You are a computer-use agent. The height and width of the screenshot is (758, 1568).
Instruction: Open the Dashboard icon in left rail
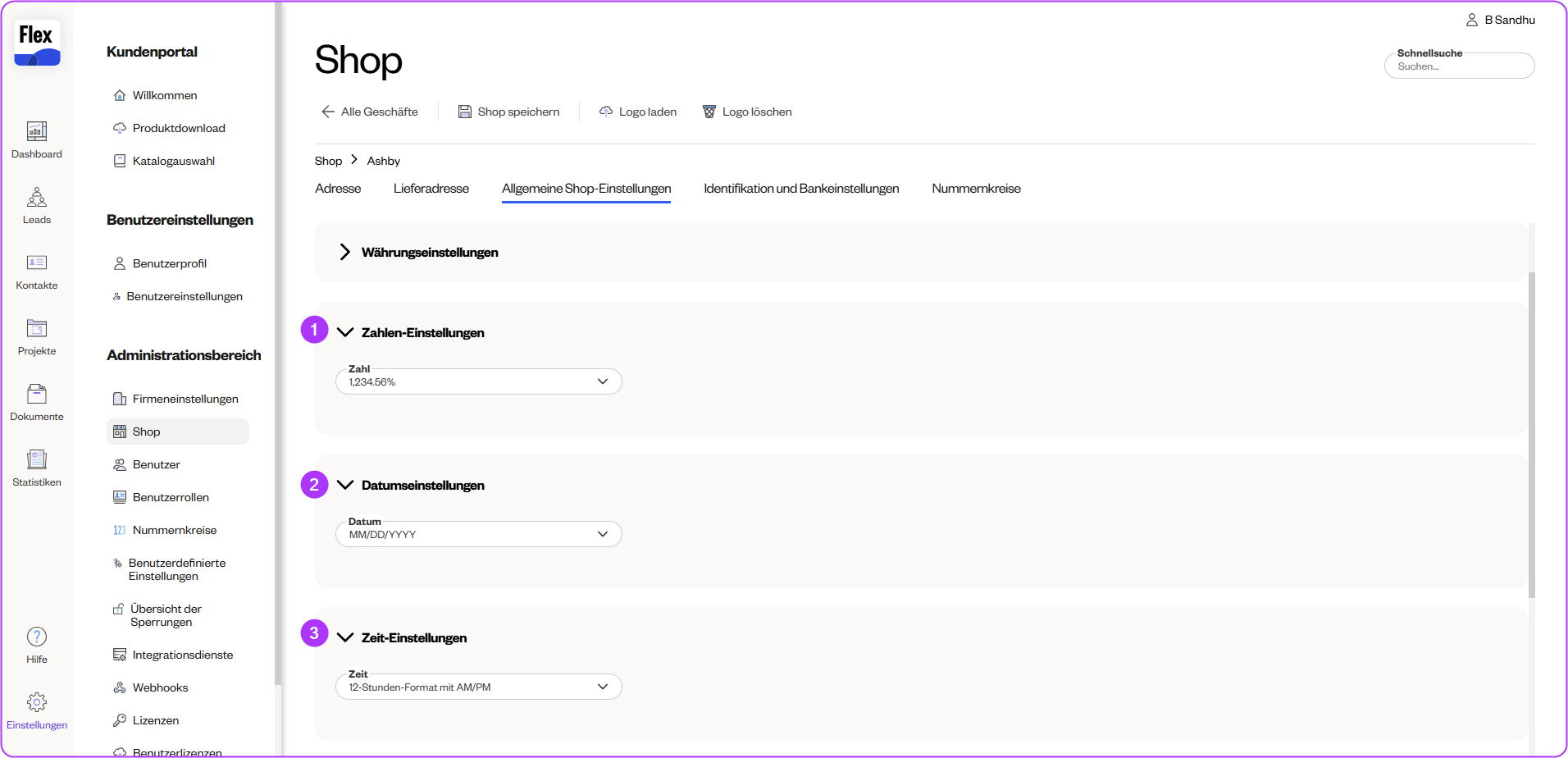coord(37,132)
